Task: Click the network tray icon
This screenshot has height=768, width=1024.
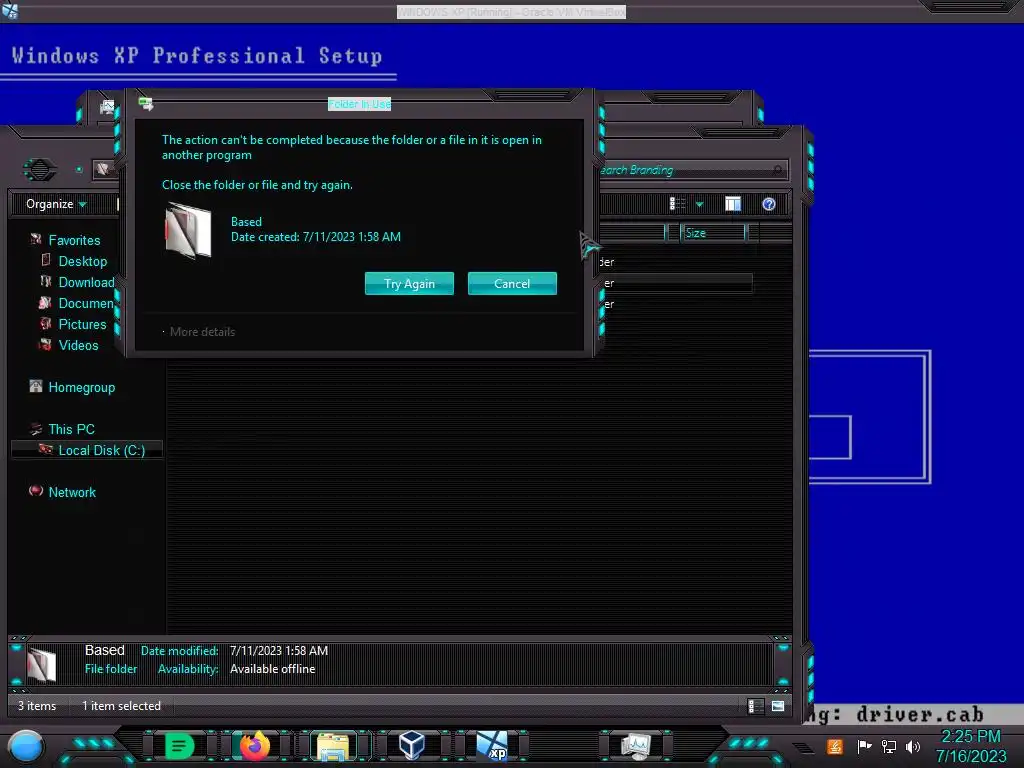Action: (888, 746)
